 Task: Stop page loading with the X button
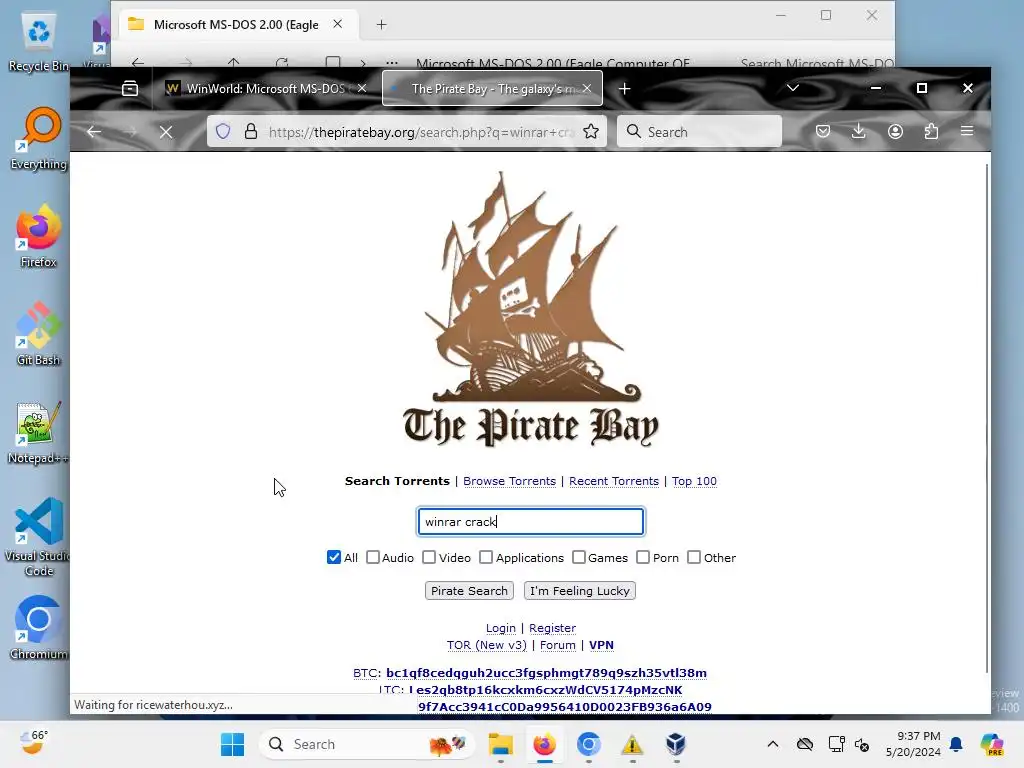pyautogui.click(x=166, y=132)
